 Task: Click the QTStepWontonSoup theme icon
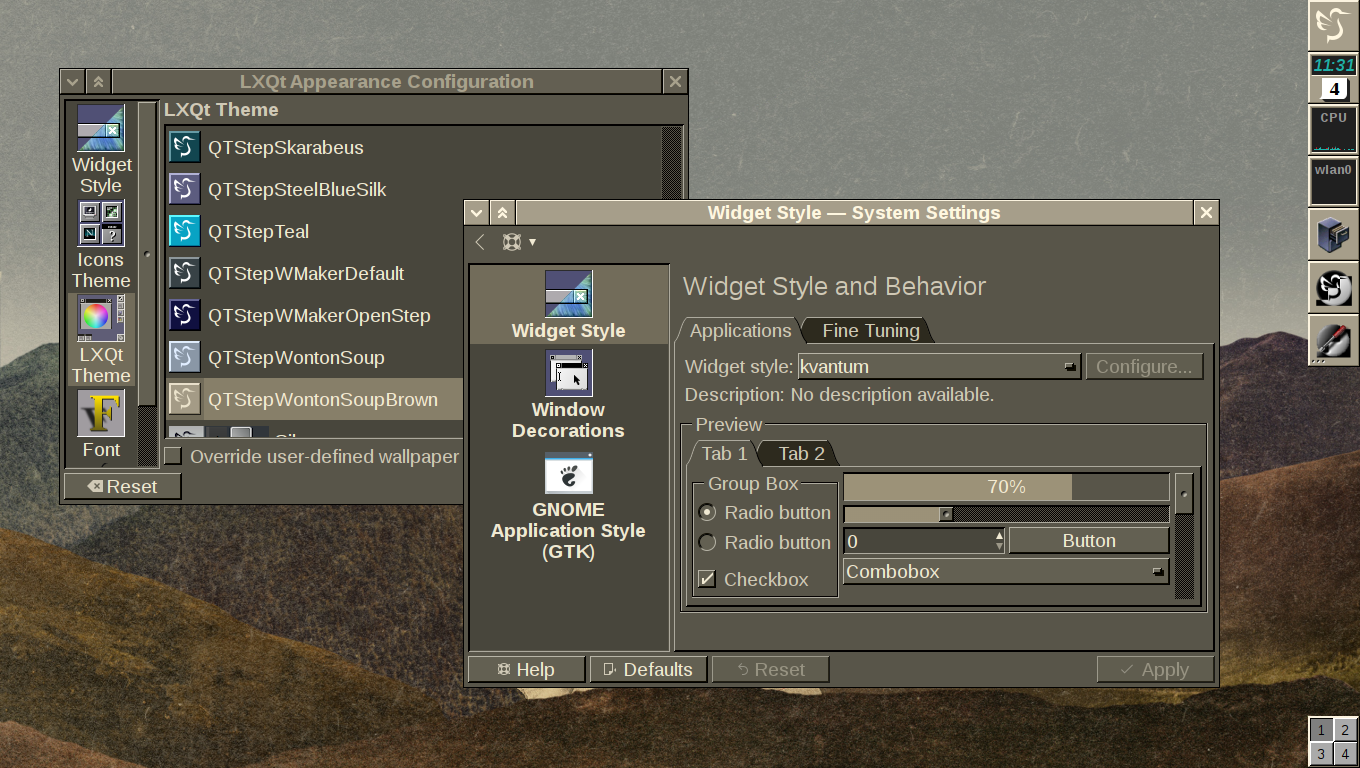[x=185, y=357]
